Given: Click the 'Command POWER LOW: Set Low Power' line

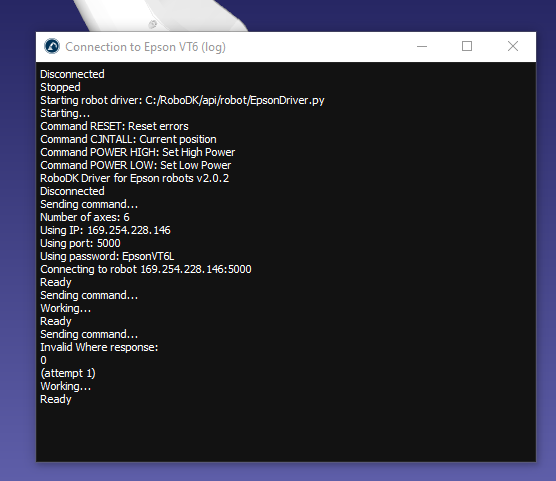Looking at the screenshot, I should pyautogui.click(x=135, y=165).
